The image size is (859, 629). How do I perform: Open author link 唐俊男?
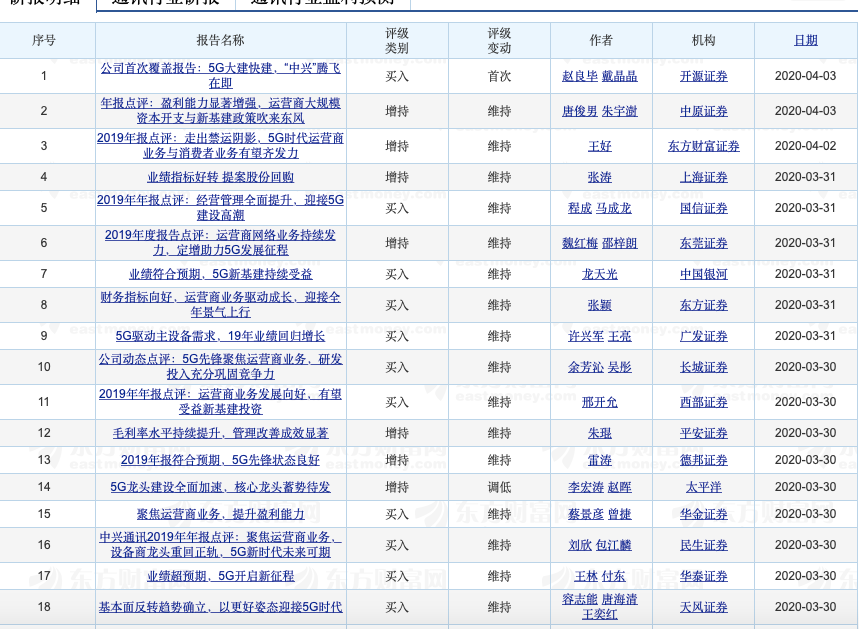tap(580, 111)
